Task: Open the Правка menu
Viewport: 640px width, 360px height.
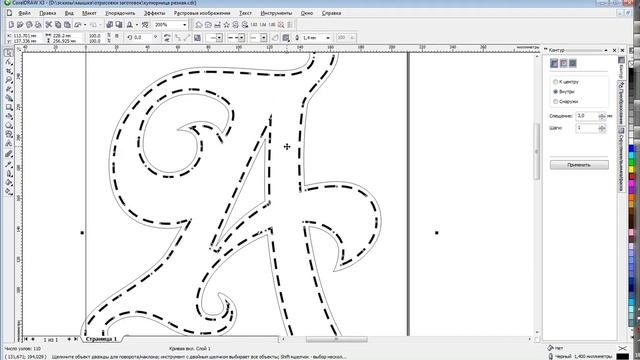Action: pos(48,13)
